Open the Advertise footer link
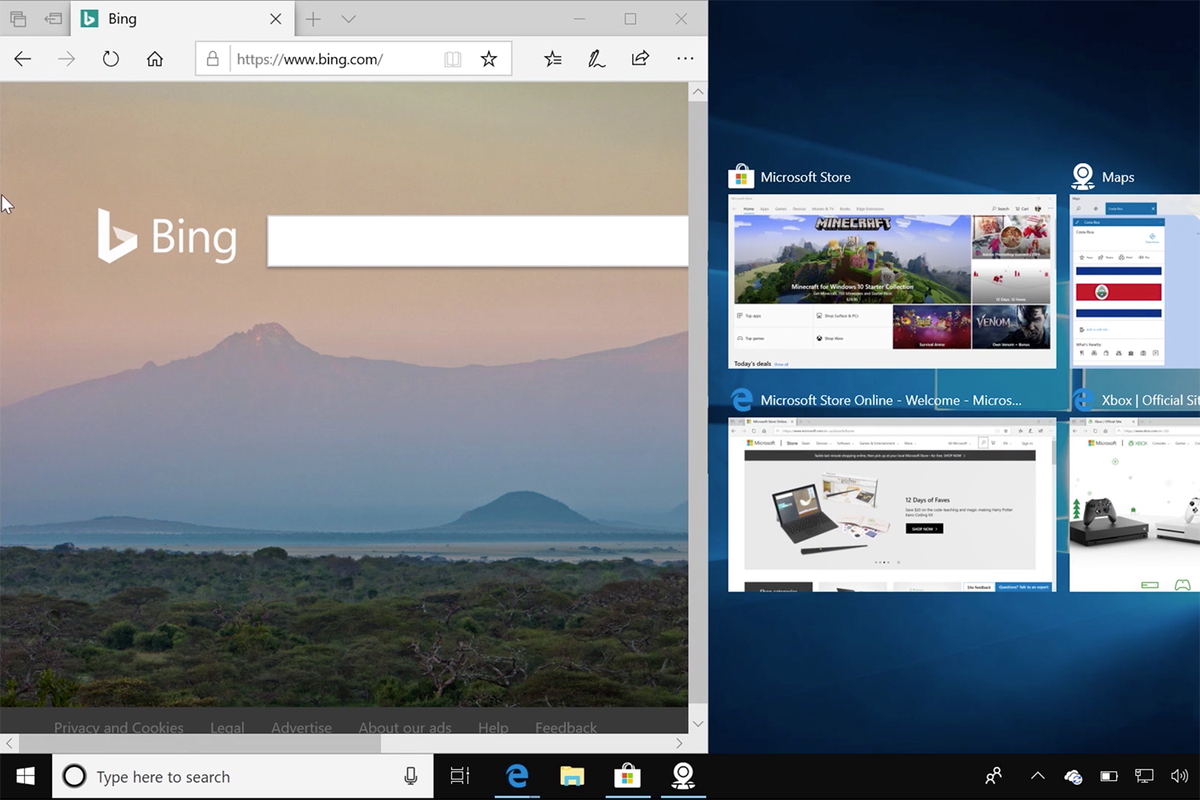 [x=301, y=728]
